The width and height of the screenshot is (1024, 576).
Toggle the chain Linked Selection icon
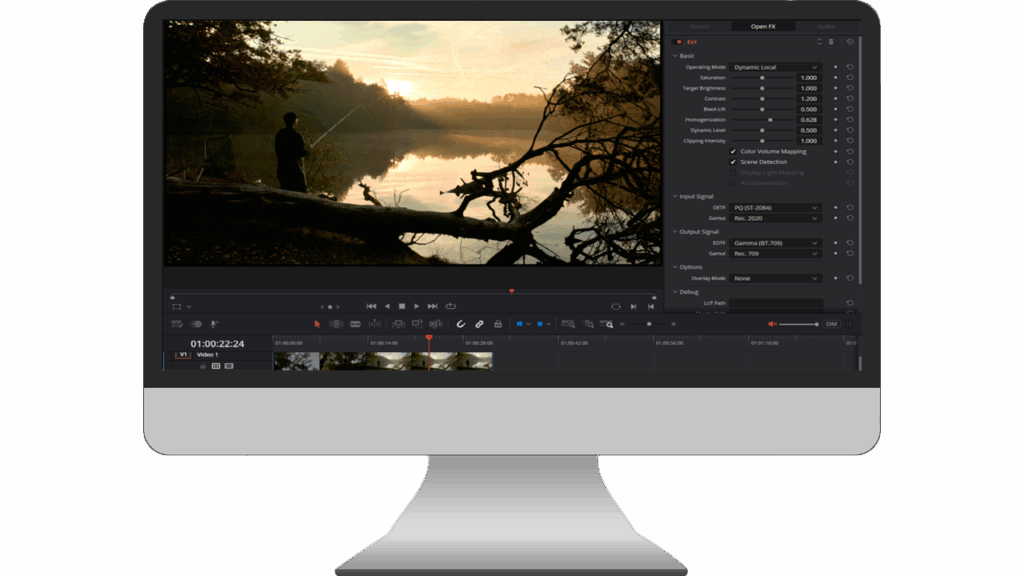point(480,324)
